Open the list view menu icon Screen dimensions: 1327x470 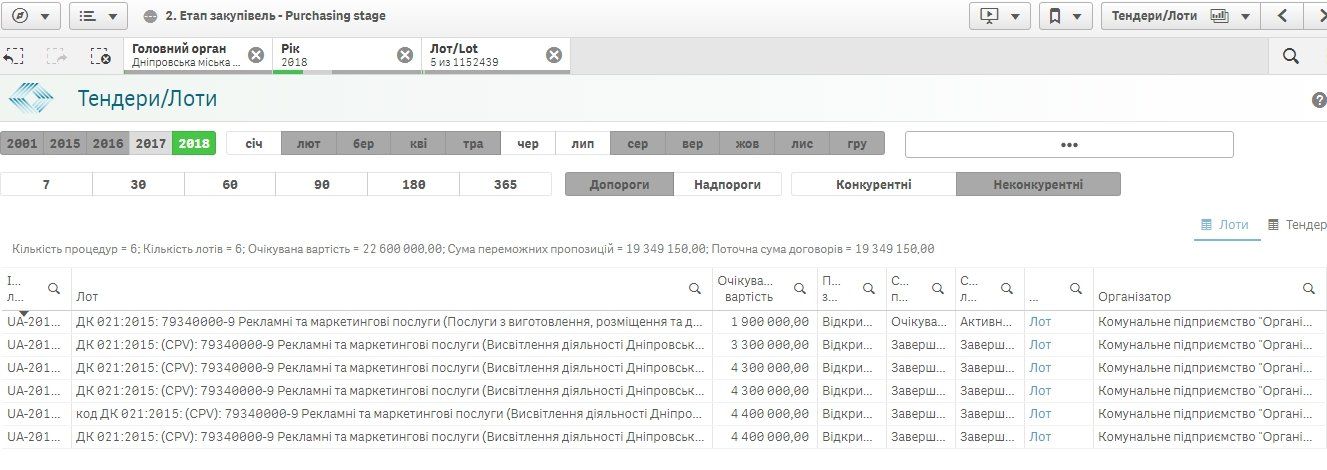87,16
